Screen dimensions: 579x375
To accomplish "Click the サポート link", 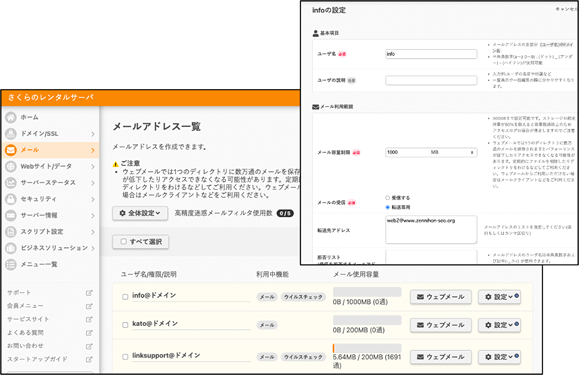I will click(19, 293).
